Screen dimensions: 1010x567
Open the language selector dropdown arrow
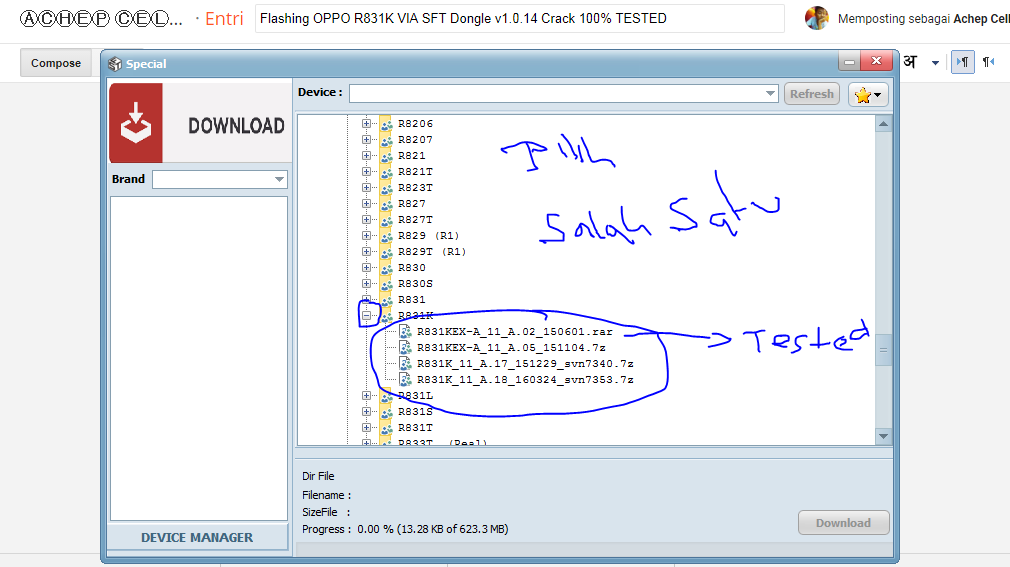(x=935, y=62)
